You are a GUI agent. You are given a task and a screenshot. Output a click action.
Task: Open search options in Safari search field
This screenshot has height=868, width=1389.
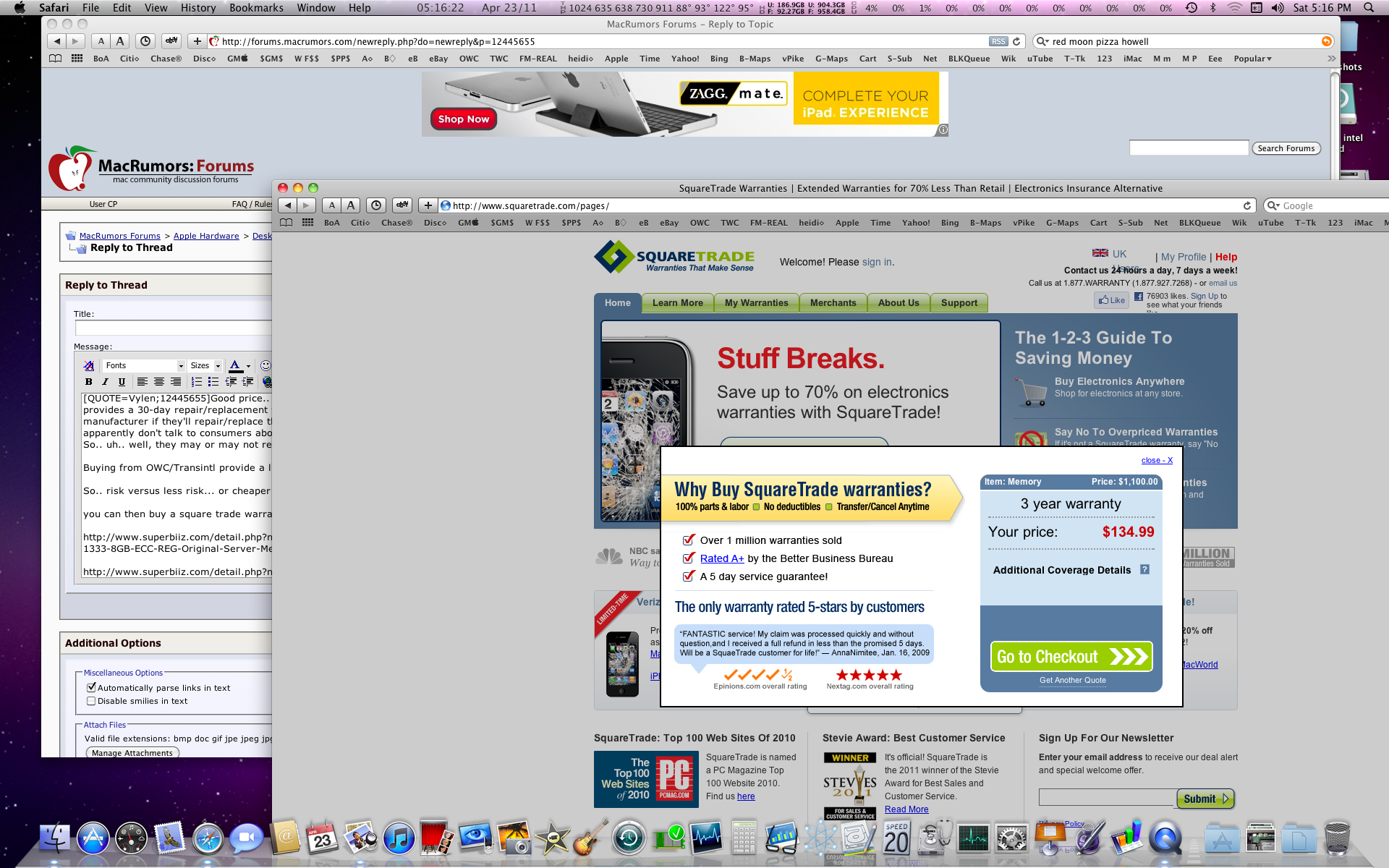1042,41
